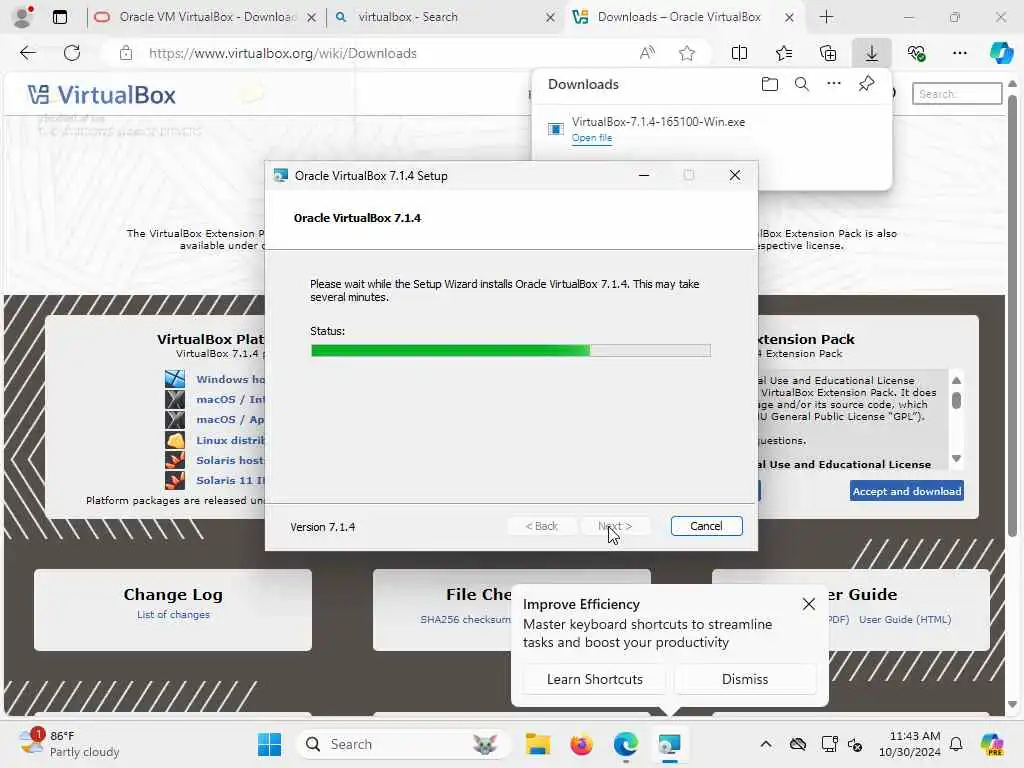Close the virtualbox - Search tab
Image resolution: width=1024 pixels, height=768 pixels.
click(551, 18)
